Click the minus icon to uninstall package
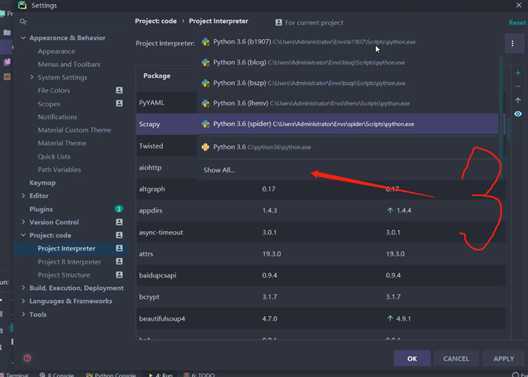Image resolution: width=528 pixels, height=377 pixels. 518,87
